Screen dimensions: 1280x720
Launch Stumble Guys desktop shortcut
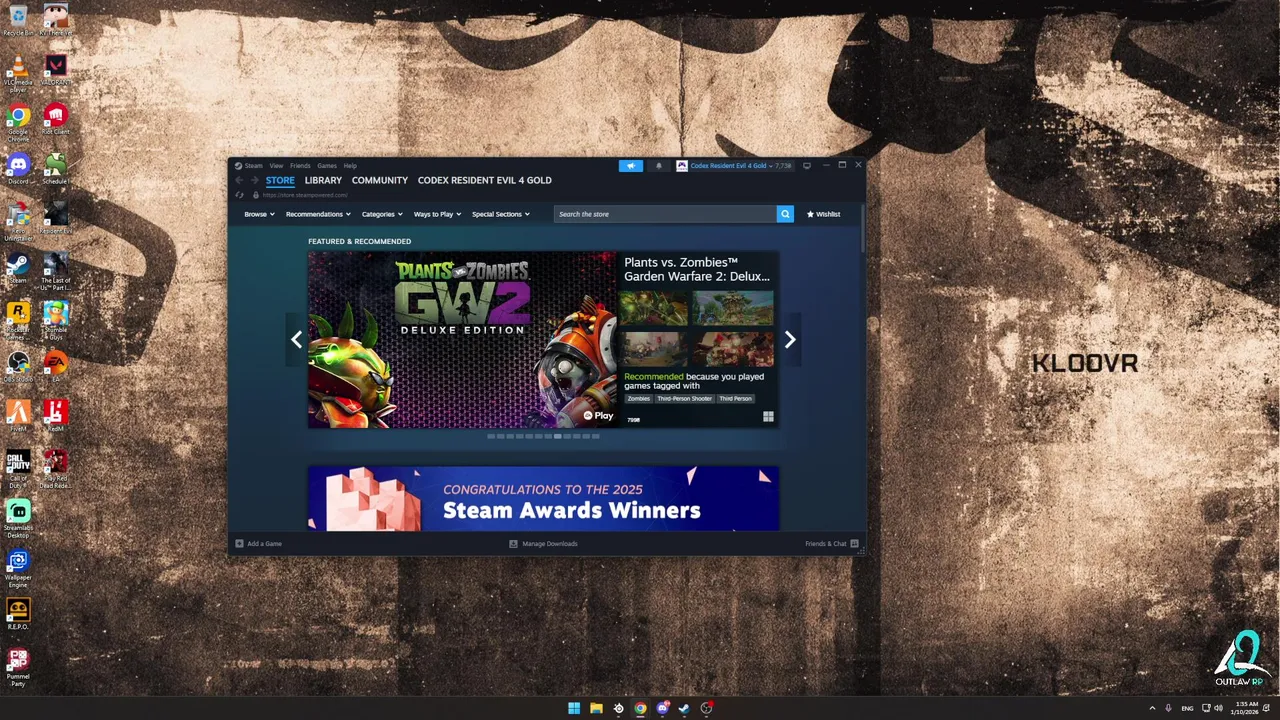(56, 320)
